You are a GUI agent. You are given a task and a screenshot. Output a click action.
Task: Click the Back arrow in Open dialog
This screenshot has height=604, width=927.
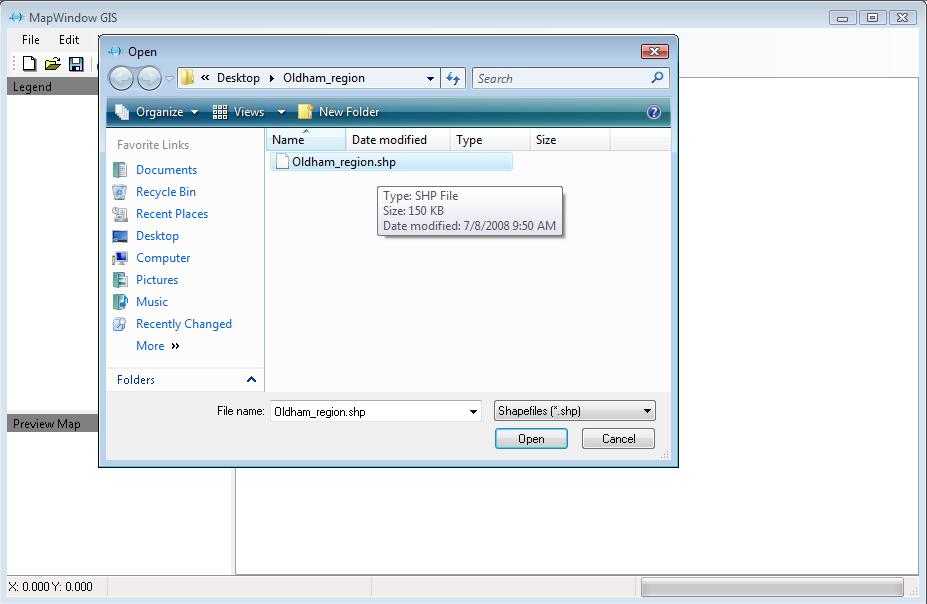[x=121, y=78]
